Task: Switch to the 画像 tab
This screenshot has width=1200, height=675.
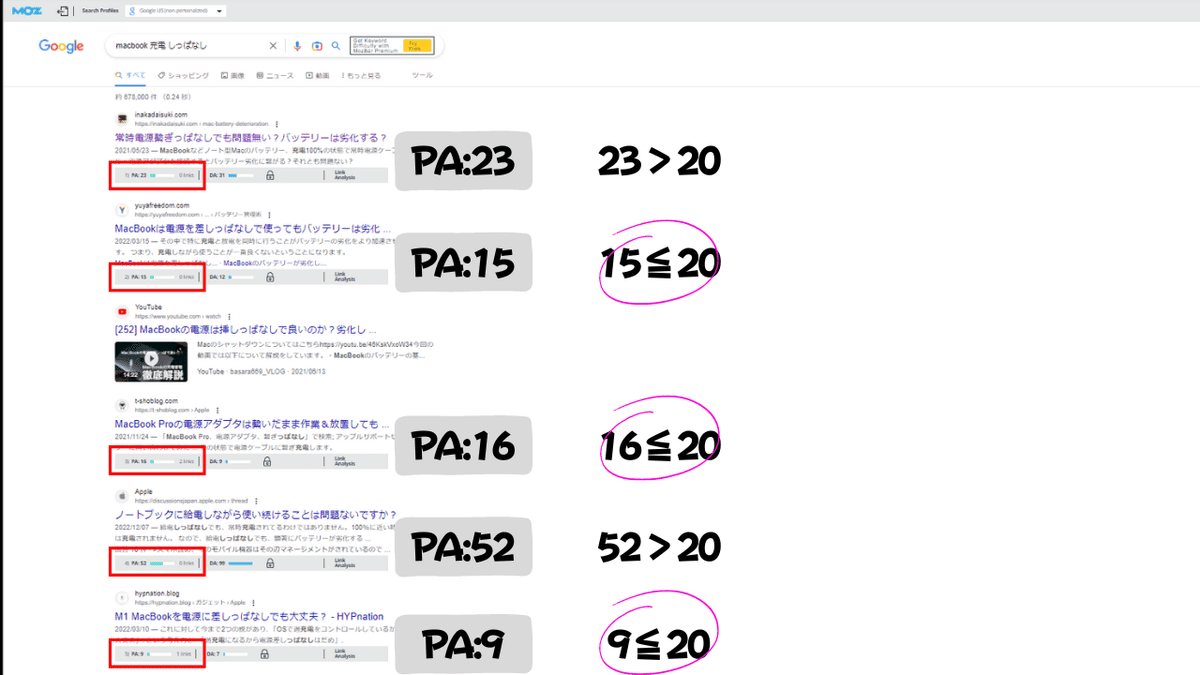Action: (232, 75)
